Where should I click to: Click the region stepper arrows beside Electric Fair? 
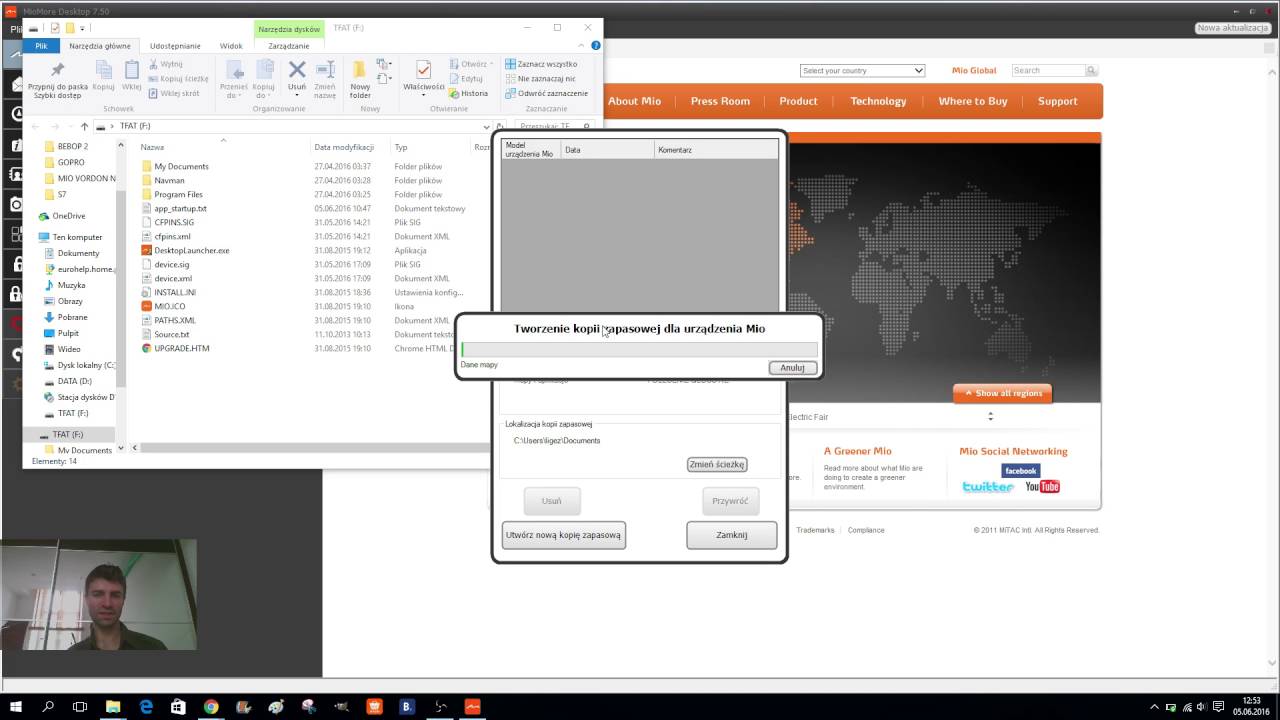991,416
